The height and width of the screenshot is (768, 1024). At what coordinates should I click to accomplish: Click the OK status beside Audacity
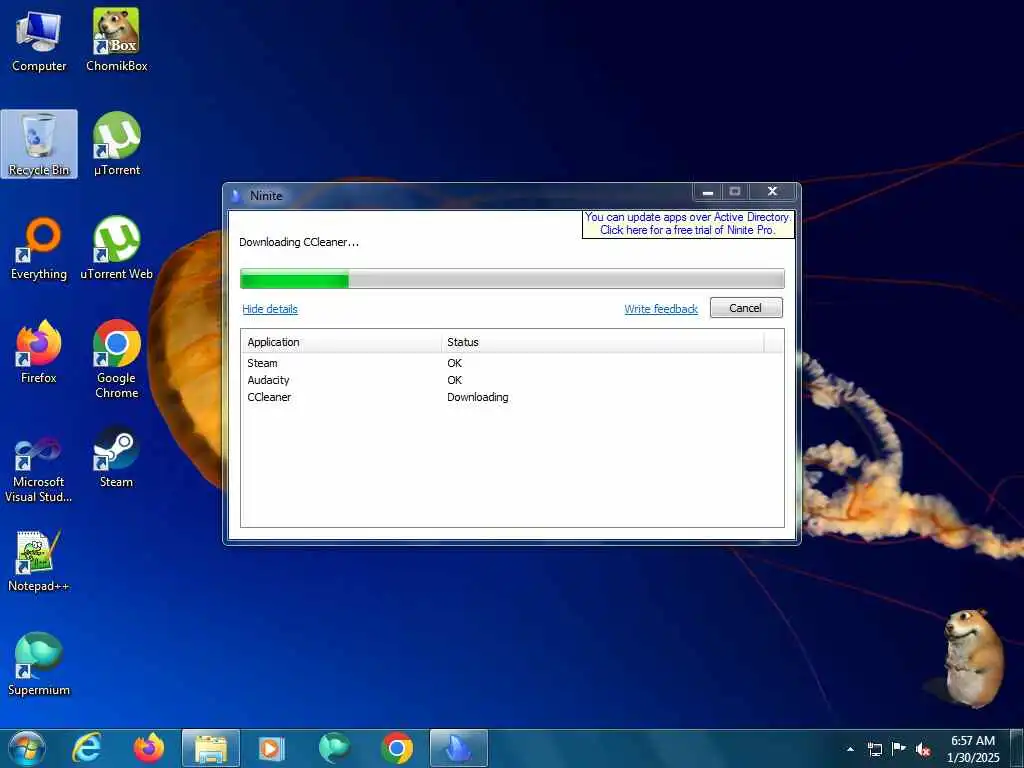455,380
